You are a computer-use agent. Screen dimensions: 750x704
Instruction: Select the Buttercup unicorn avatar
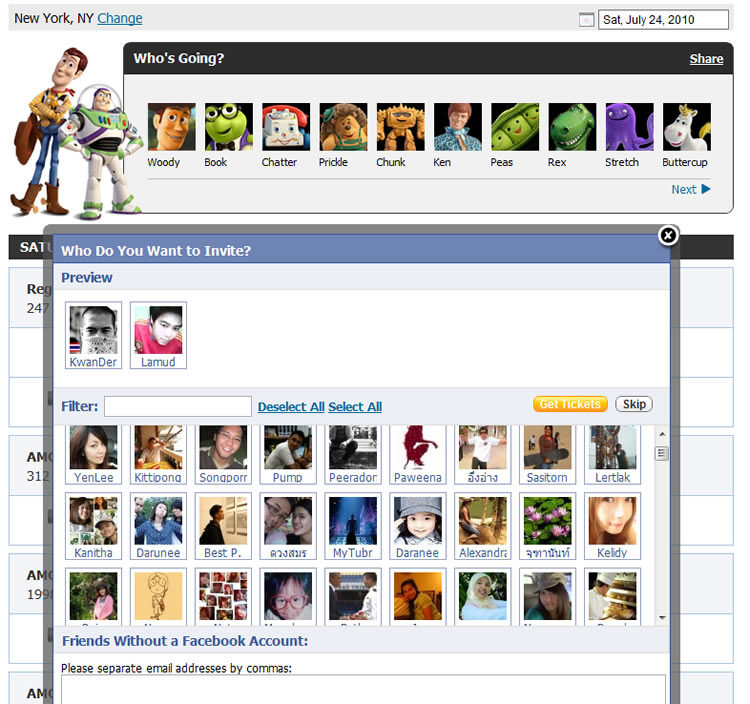coord(687,127)
